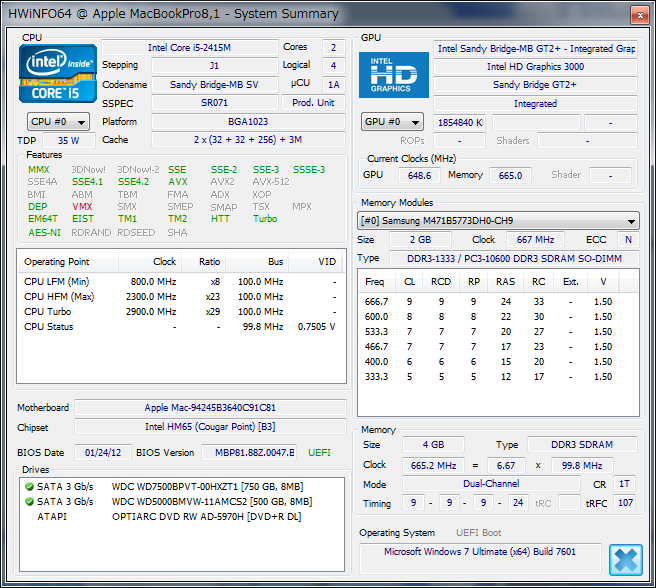Screen dimensions: 656x588
Task: Click the Prod. Unit field
Action: (313, 103)
